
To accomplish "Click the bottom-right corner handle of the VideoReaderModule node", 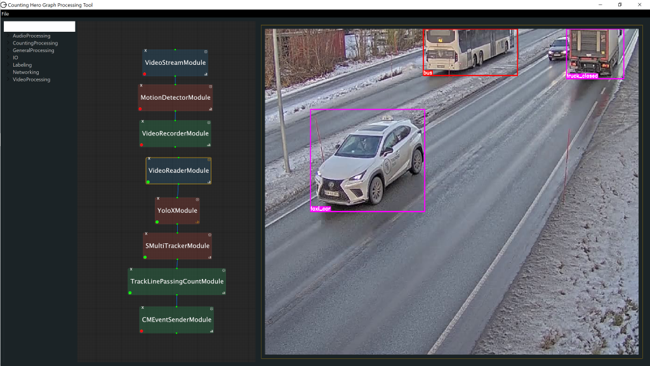I will click(209, 182).
